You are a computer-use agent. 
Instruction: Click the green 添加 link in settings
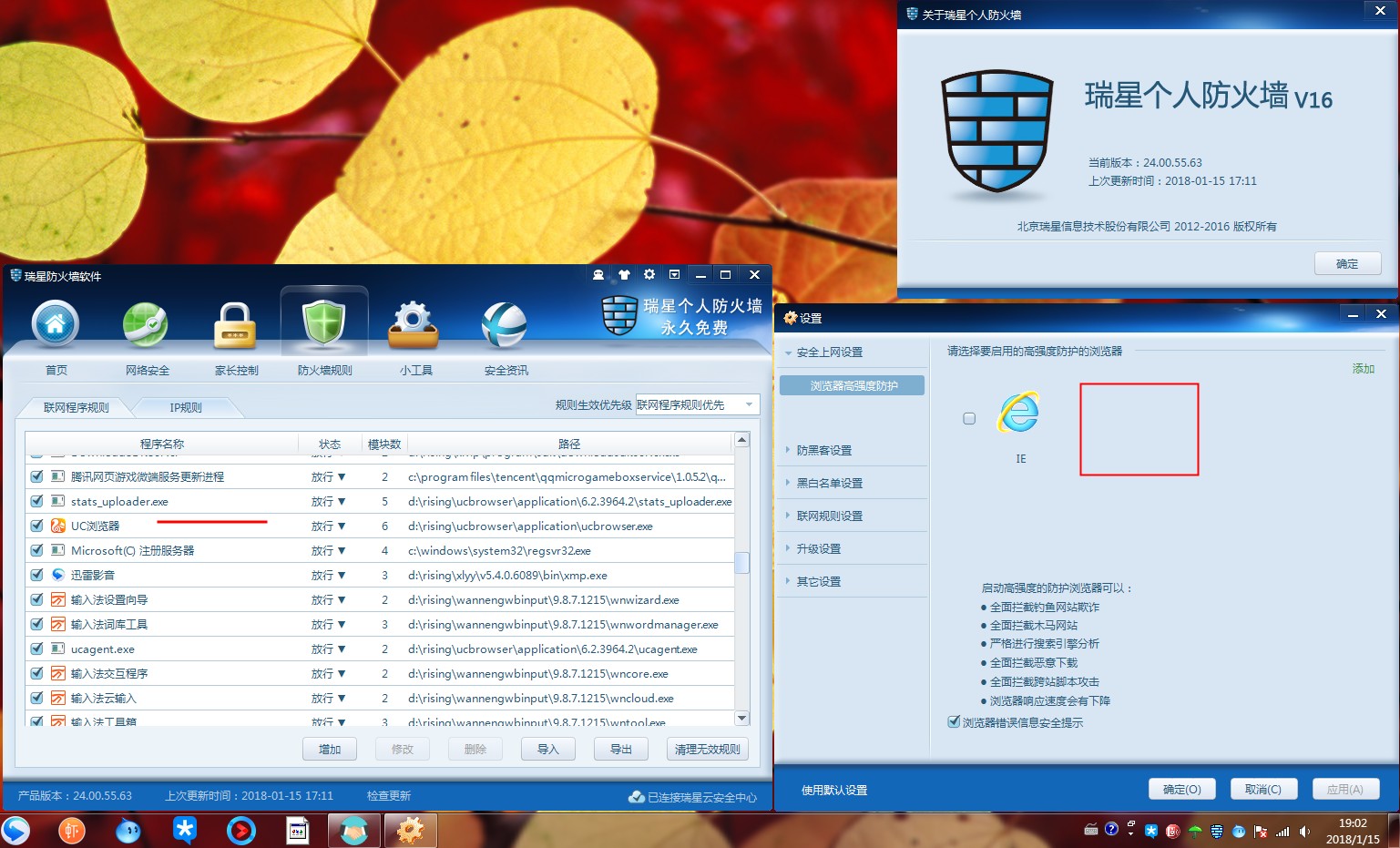coord(1364,368)
